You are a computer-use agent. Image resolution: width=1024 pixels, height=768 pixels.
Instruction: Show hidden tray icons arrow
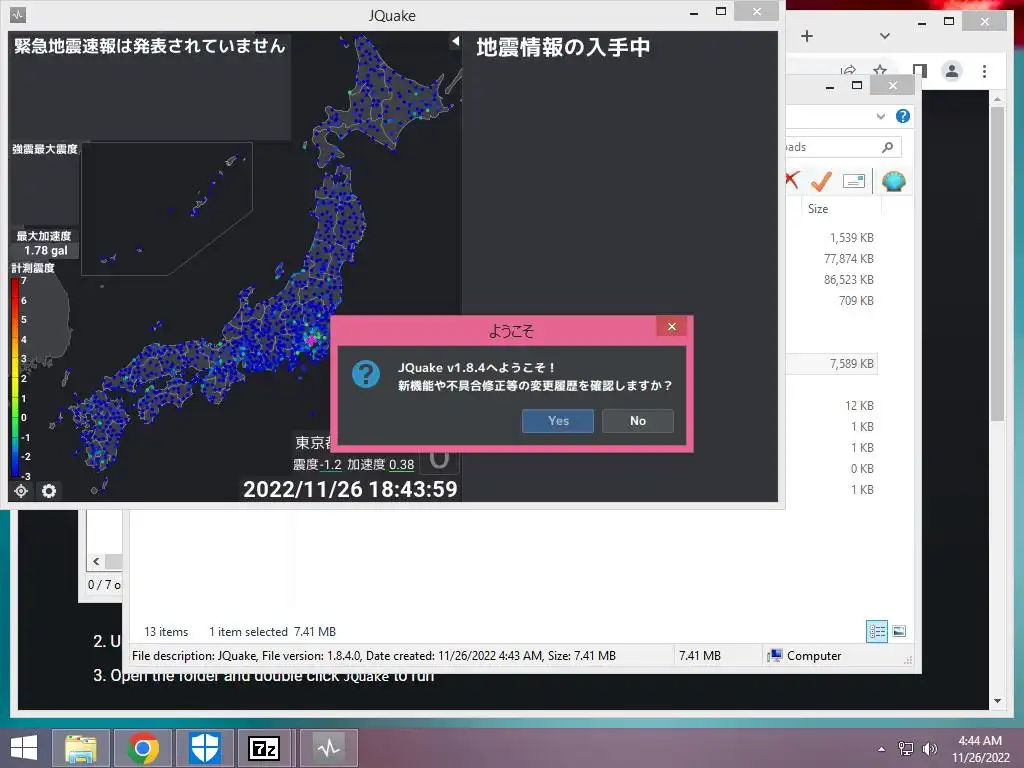882,749
